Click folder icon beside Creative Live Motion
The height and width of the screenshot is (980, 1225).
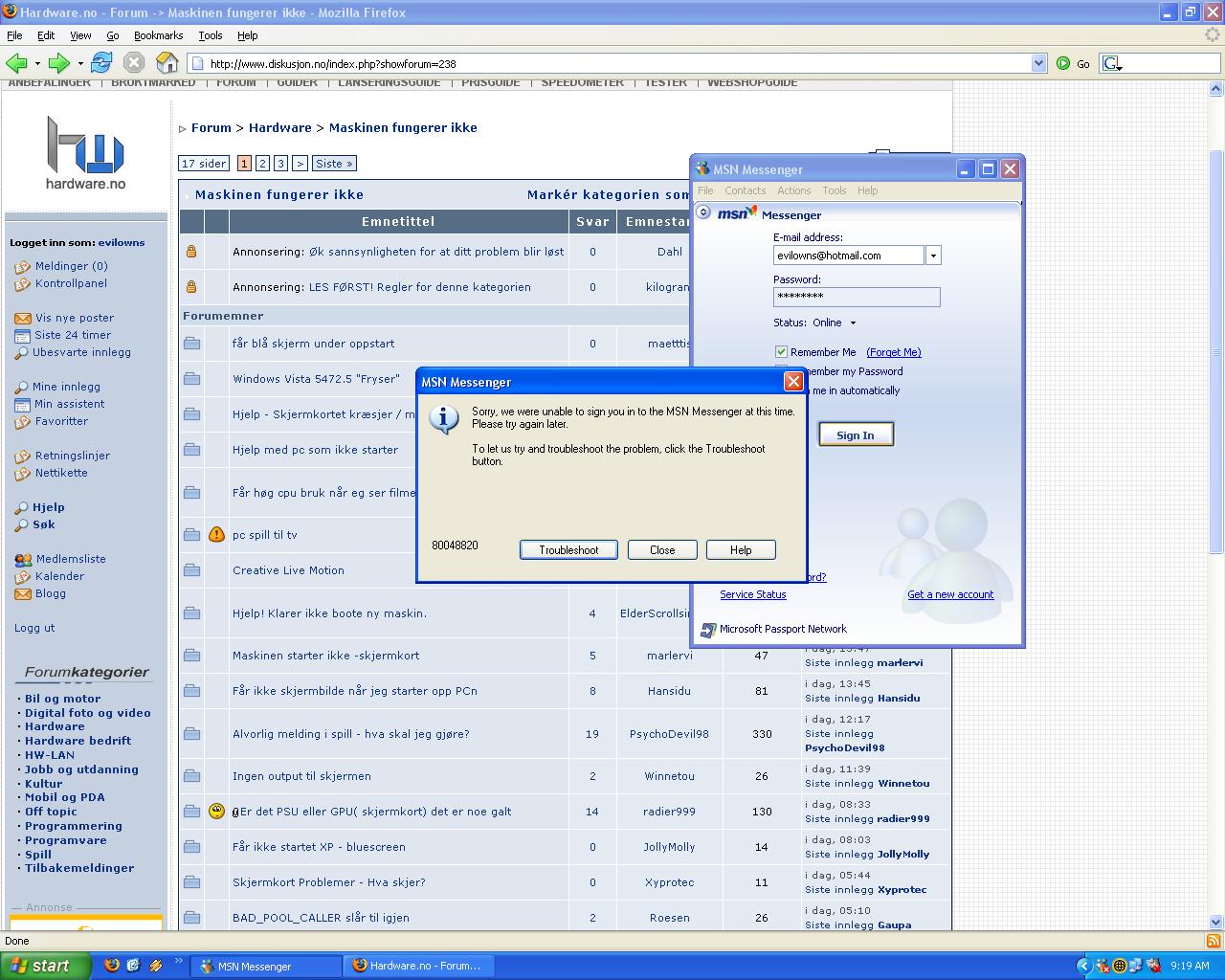point(191,569)
